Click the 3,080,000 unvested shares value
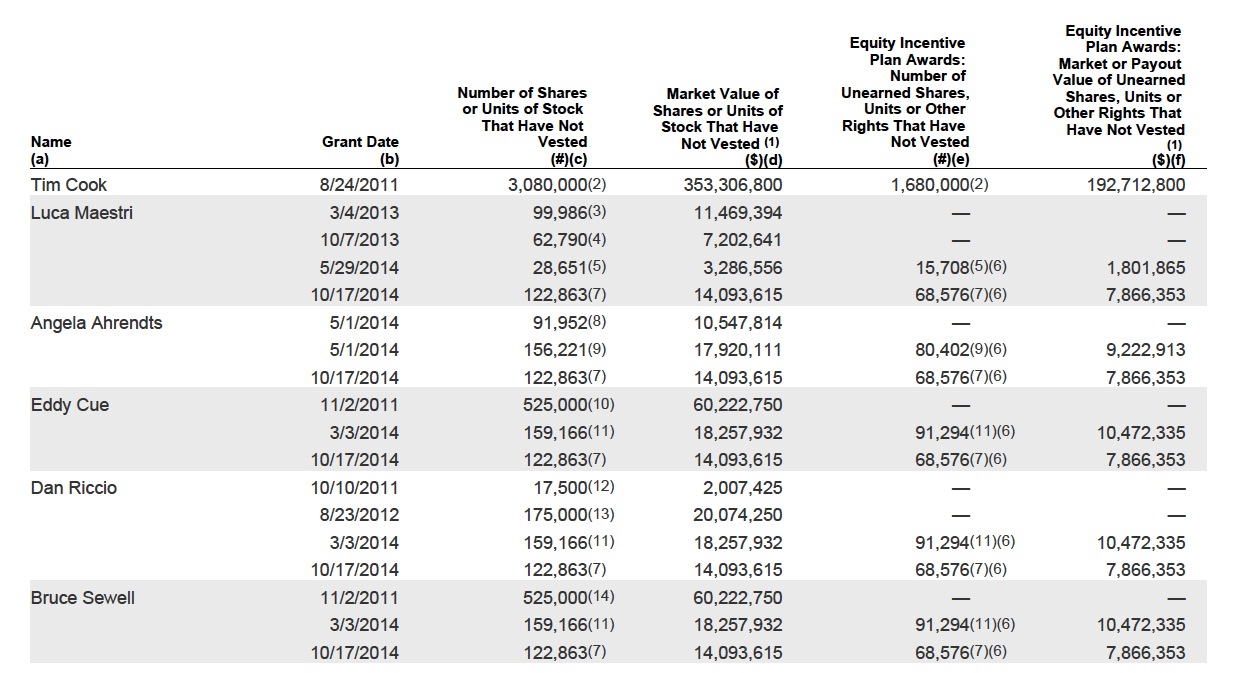 point(547,185)
